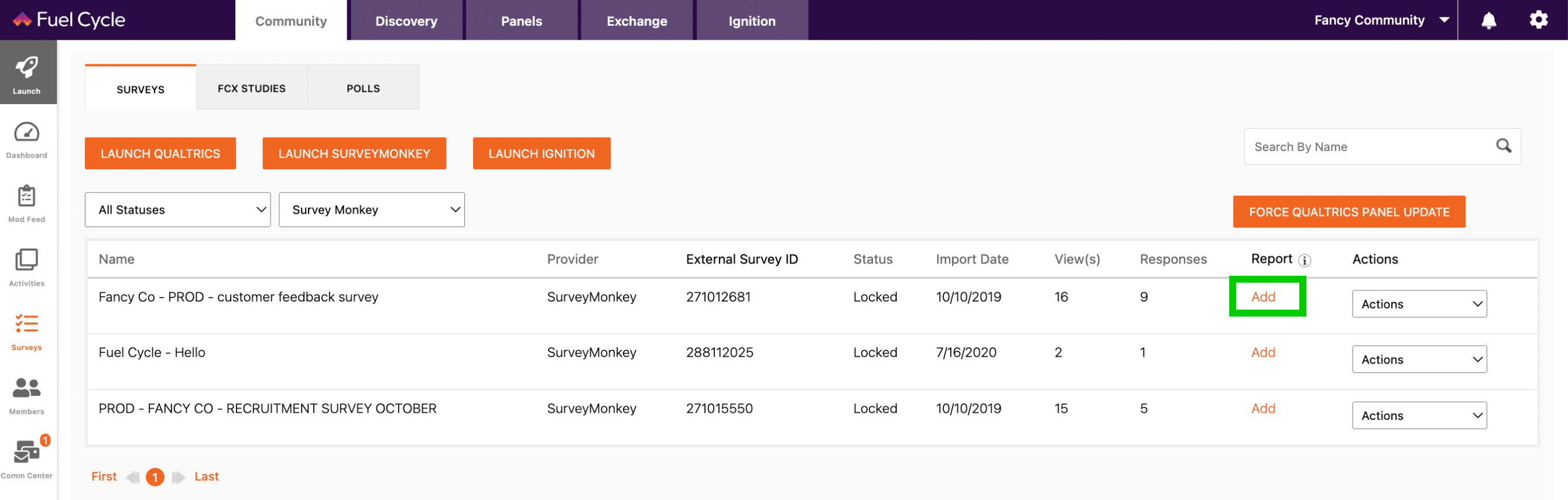Sort by the Status column header

[872, 259]
